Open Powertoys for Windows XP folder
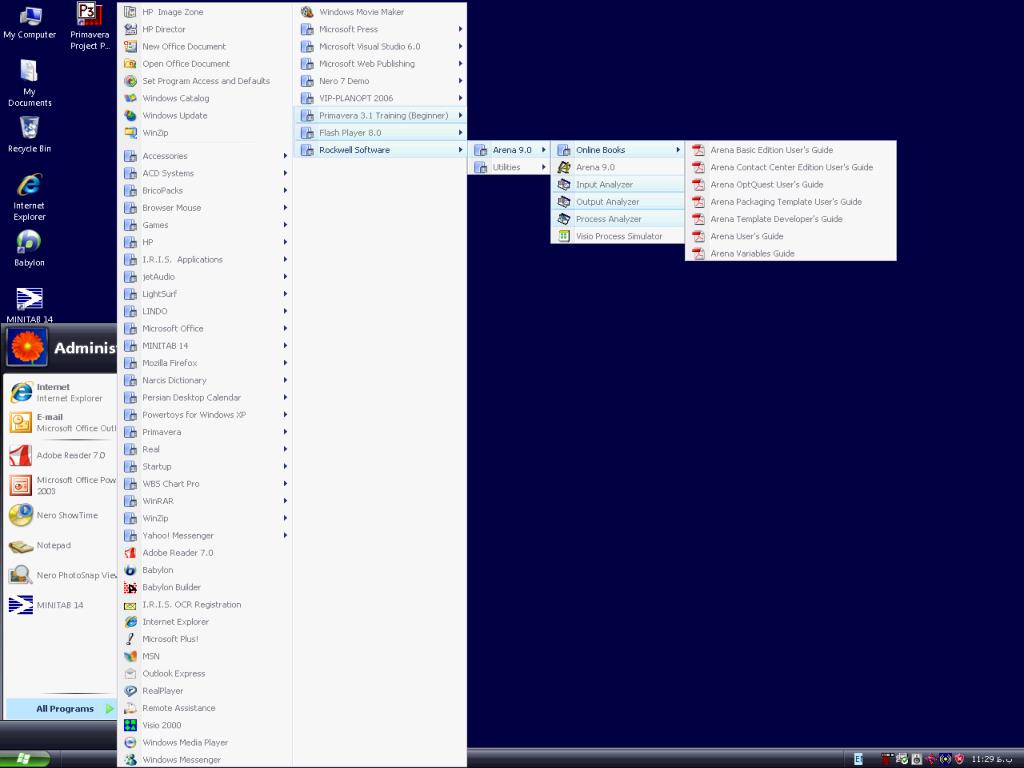The width and height of the screenshot is (1024, 768). (206, 415)
